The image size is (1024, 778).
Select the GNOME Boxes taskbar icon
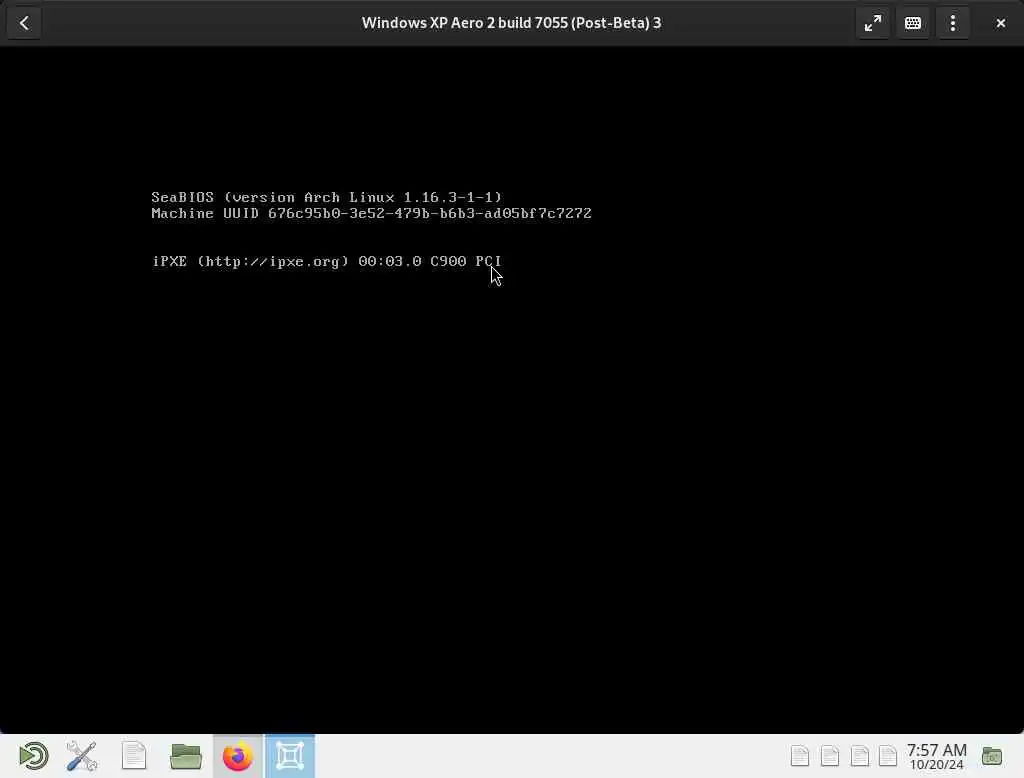pos(290,756)
